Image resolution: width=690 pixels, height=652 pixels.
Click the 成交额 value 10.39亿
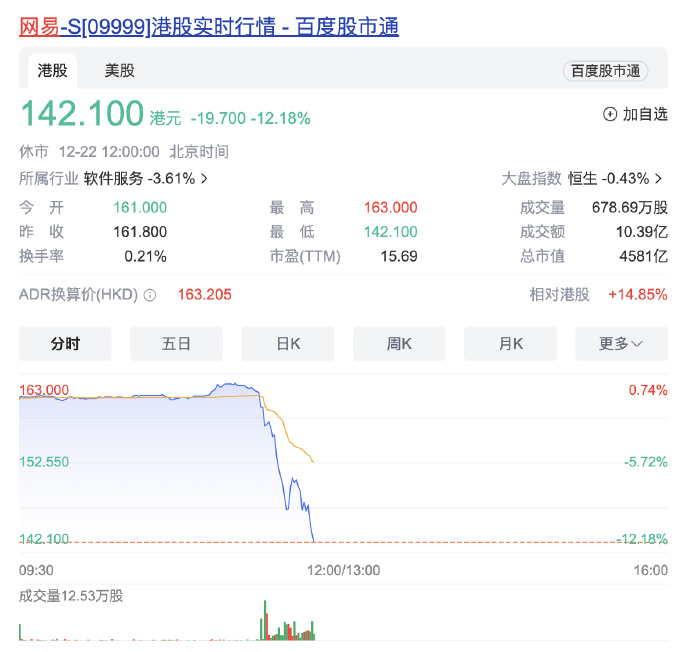coord(642,232)
